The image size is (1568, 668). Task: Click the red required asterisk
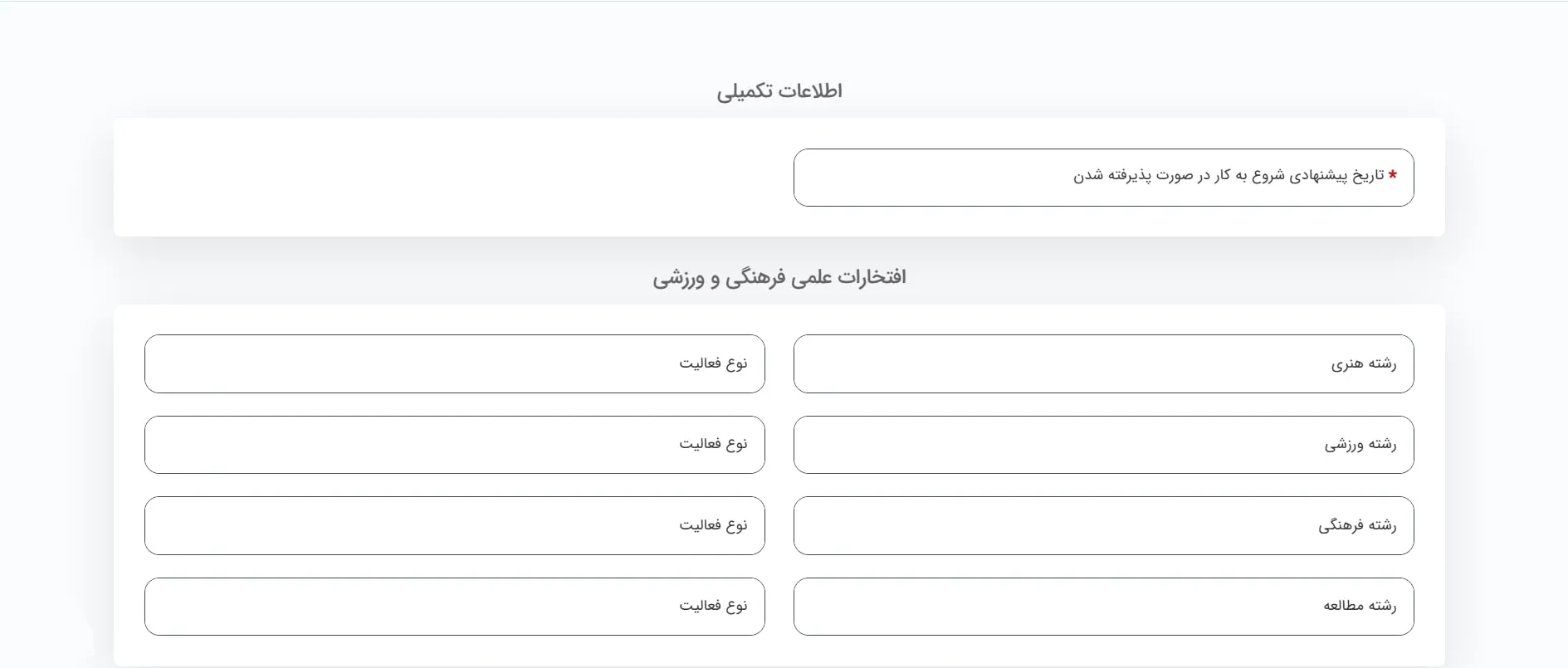1392,175
